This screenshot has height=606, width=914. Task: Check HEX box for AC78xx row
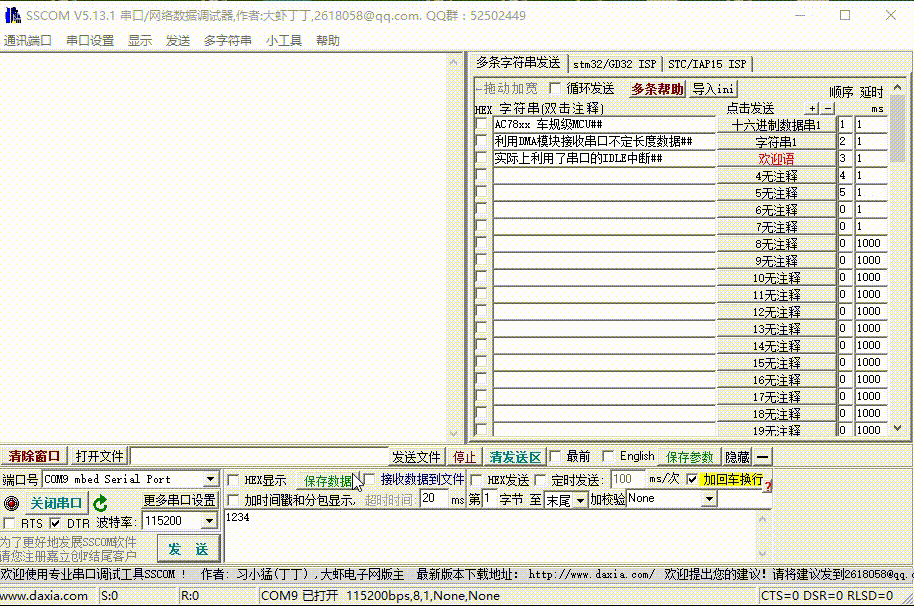pos(481,124)
